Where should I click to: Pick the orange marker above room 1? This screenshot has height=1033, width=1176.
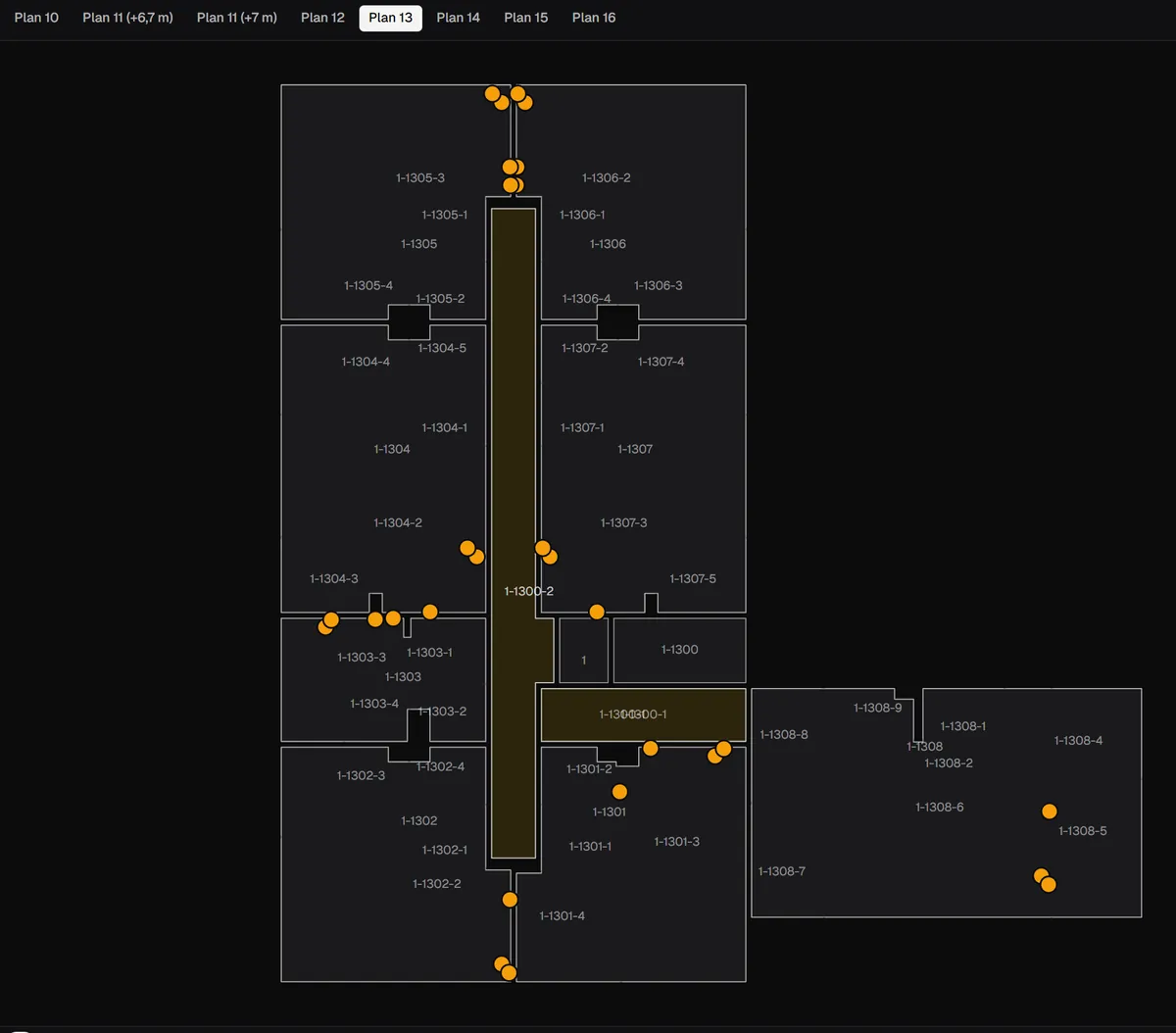tap(597, 613)
